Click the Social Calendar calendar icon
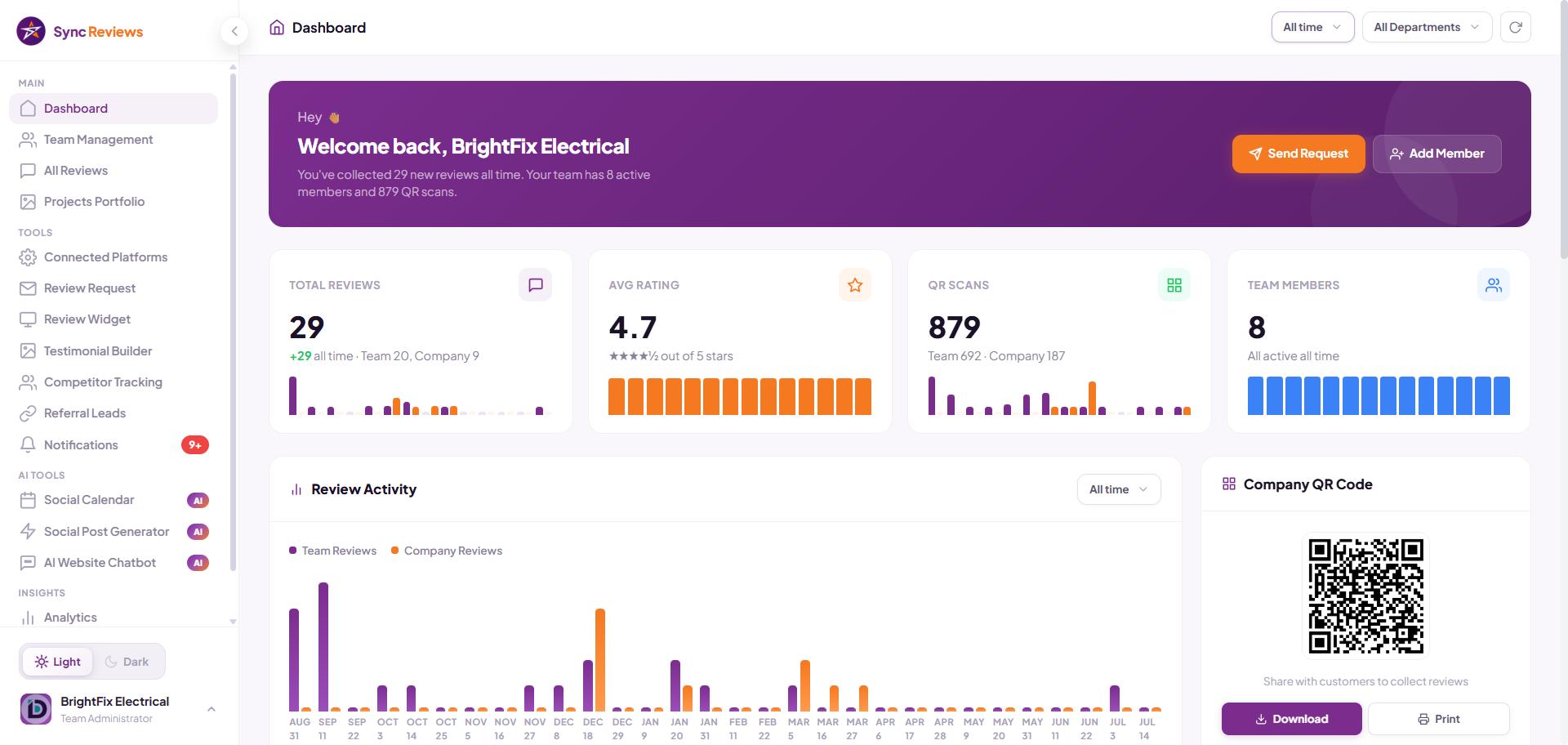Image resolution: width=1568 pixels, height=745 pixels. [28, 500]
